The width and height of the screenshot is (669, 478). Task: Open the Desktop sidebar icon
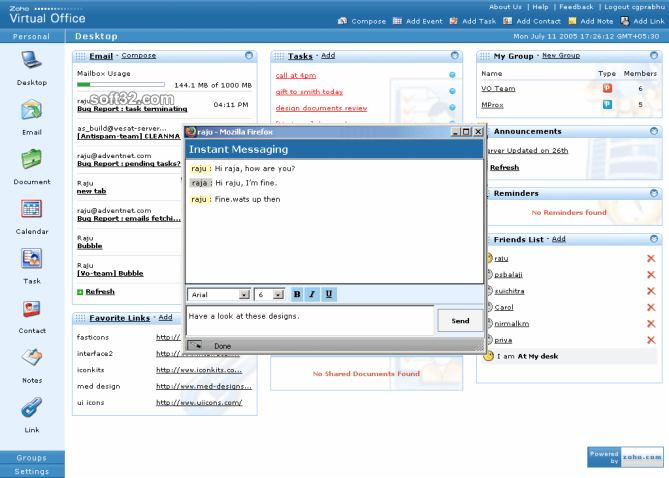pos(32,60)
